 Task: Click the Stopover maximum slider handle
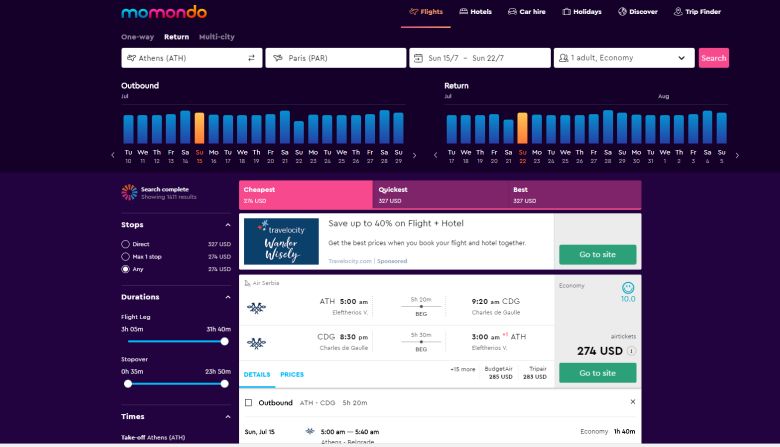tap(224, 384)
